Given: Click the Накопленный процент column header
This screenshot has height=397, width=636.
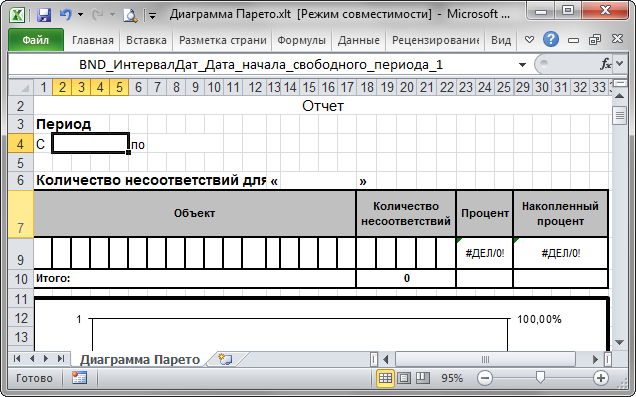Looking at the screenshot, I should 560,213.
